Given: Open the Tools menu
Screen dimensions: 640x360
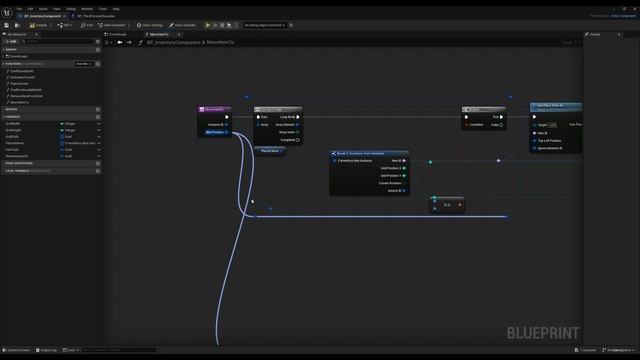Looking at the screenshot, I should tap(102, 9).
